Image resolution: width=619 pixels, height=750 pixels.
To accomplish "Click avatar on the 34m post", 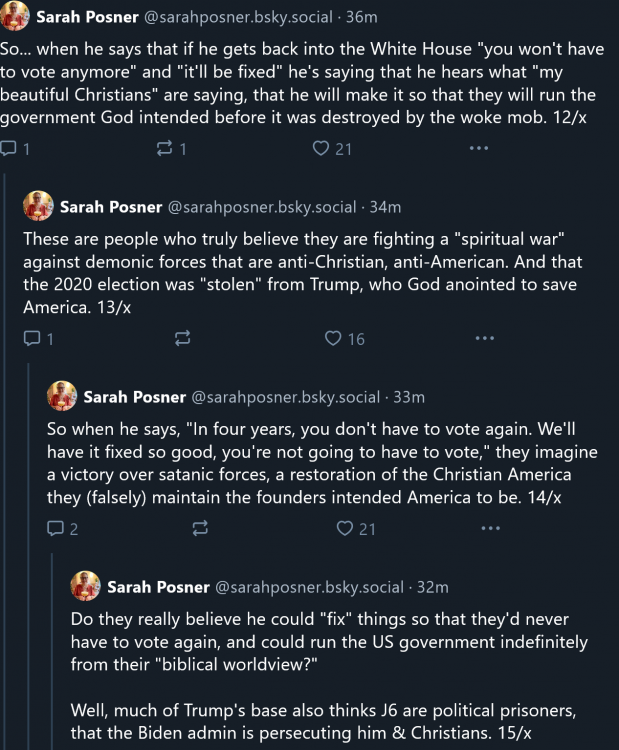I will [x=38, y=207].
